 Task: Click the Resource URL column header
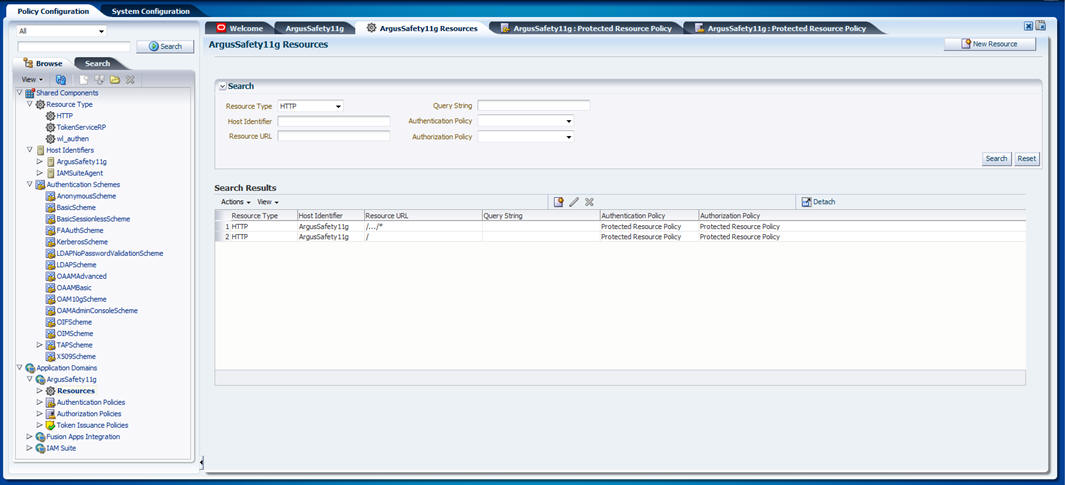(423, 215)
